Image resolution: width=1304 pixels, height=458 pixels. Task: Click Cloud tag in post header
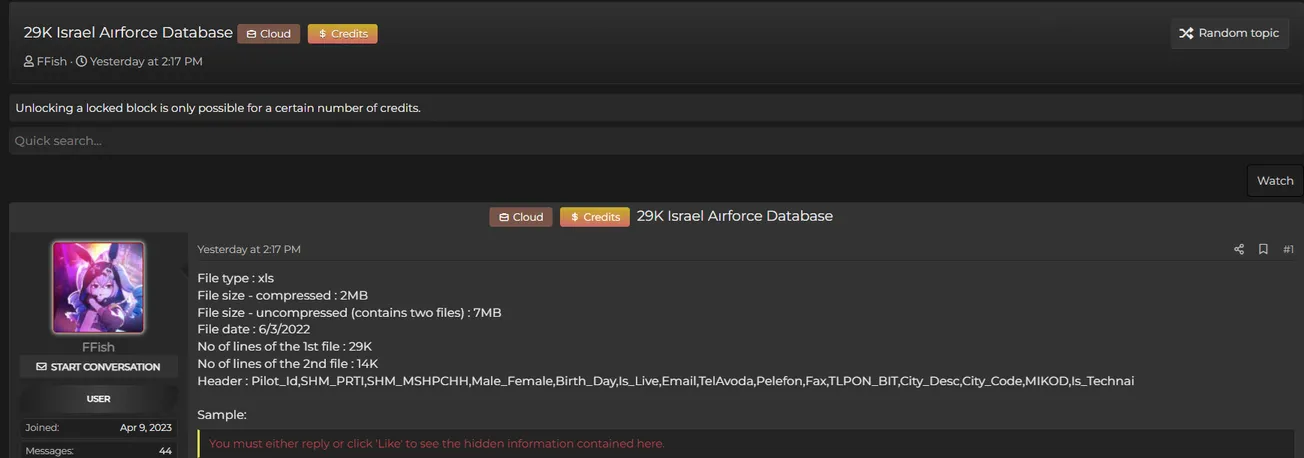tap(520, 217)
